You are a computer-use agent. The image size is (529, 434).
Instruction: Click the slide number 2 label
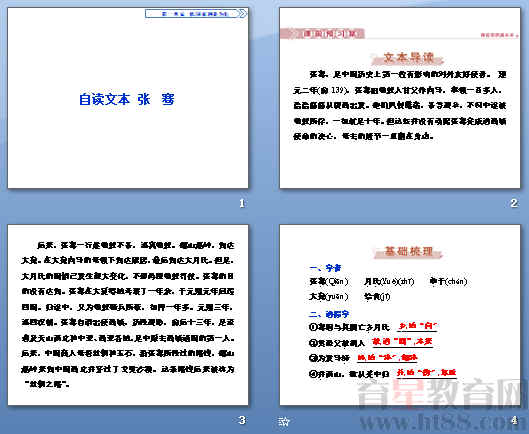point(514,203)
